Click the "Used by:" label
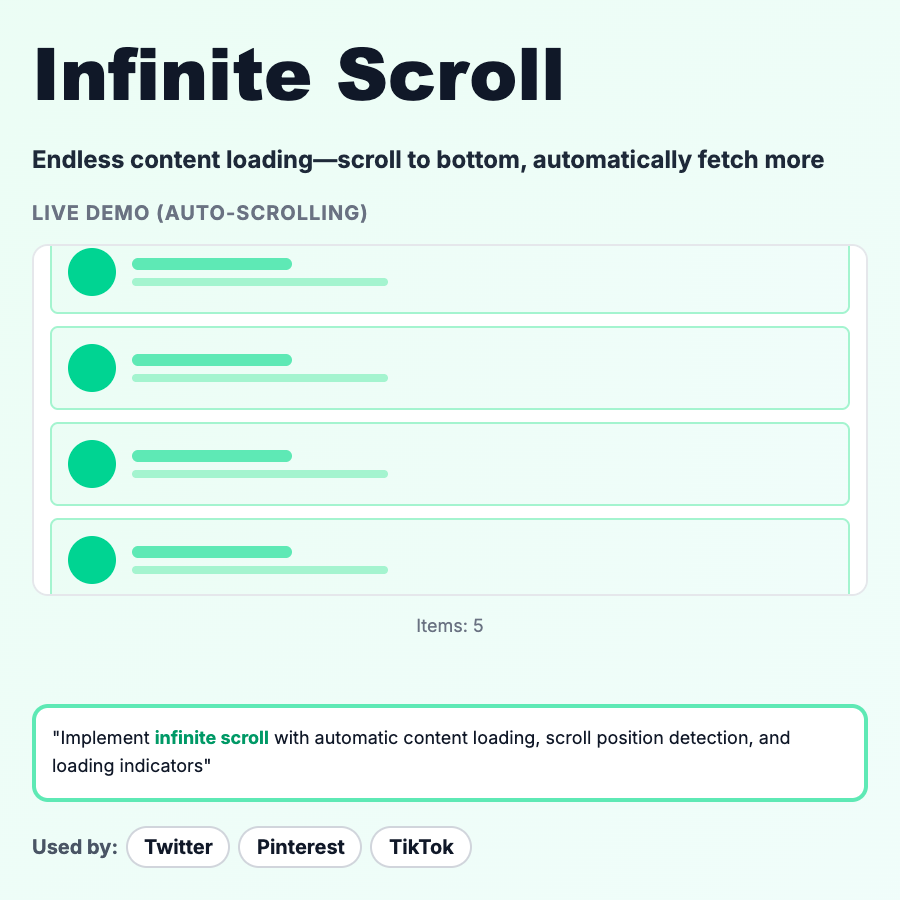 click(75, 847)
